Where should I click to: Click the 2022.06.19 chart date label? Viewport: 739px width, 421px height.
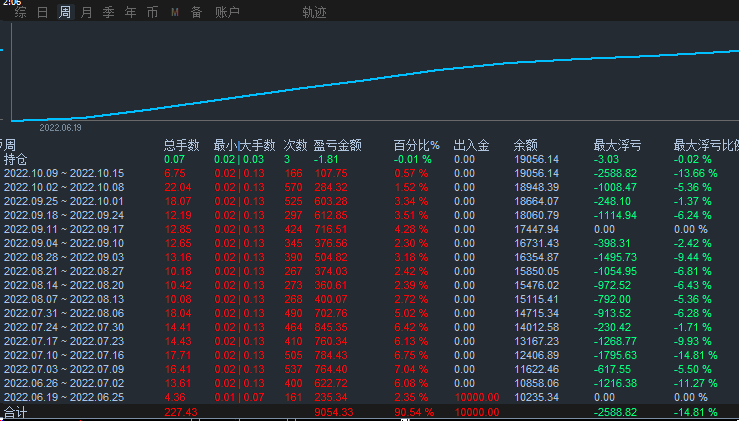click(x=60, y=128)
